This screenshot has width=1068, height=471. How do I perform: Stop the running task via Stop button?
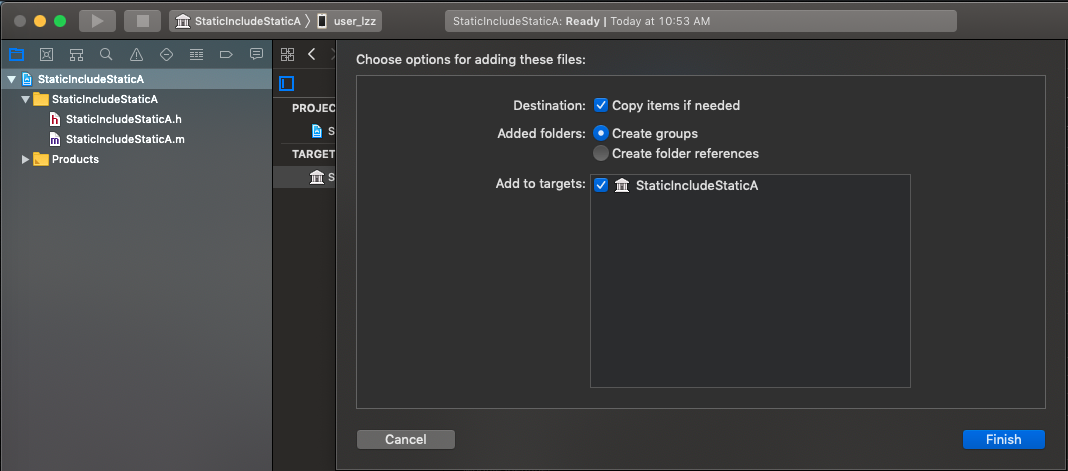pyautogui.click(x=142, y=21)
